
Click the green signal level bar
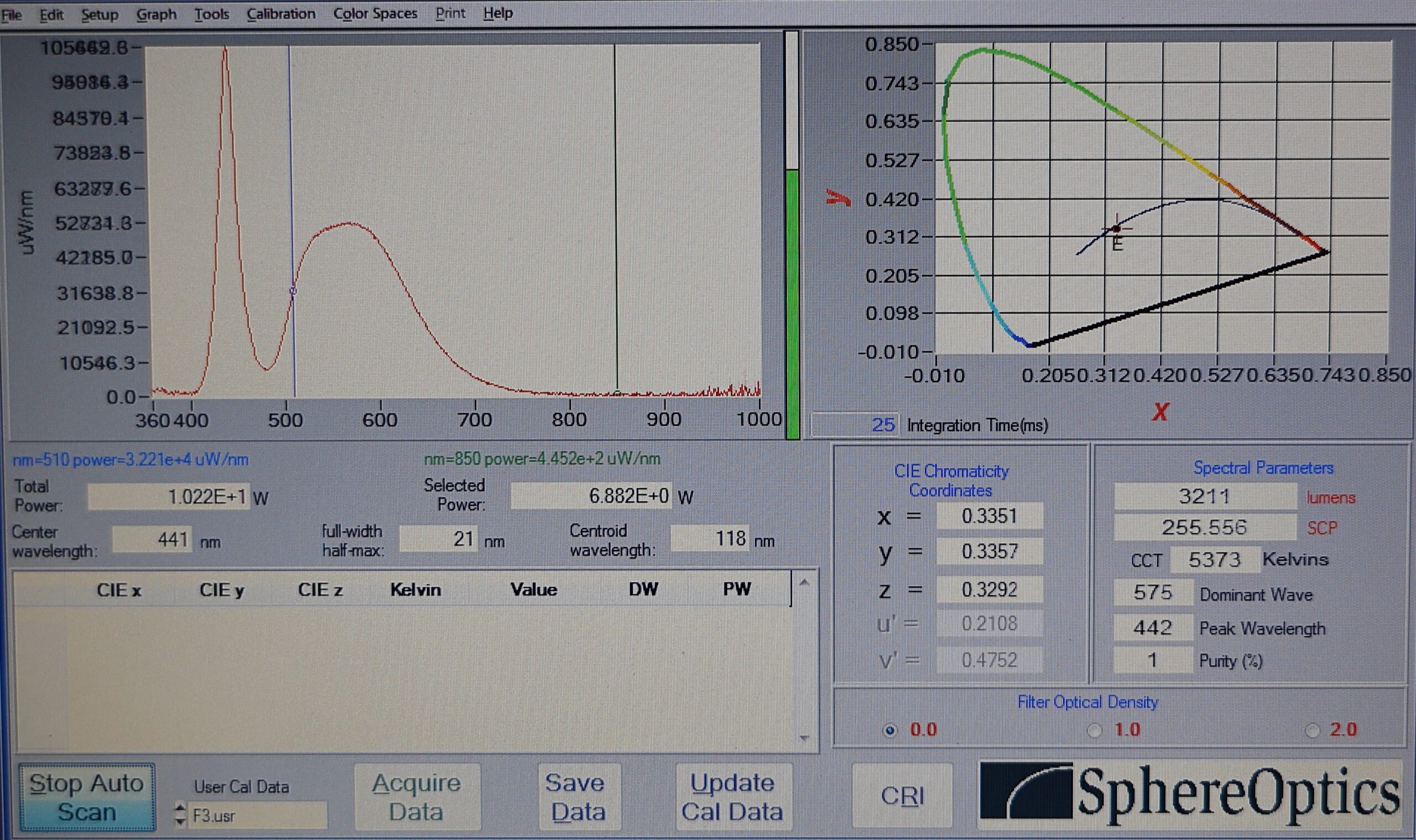pos(792,303)
